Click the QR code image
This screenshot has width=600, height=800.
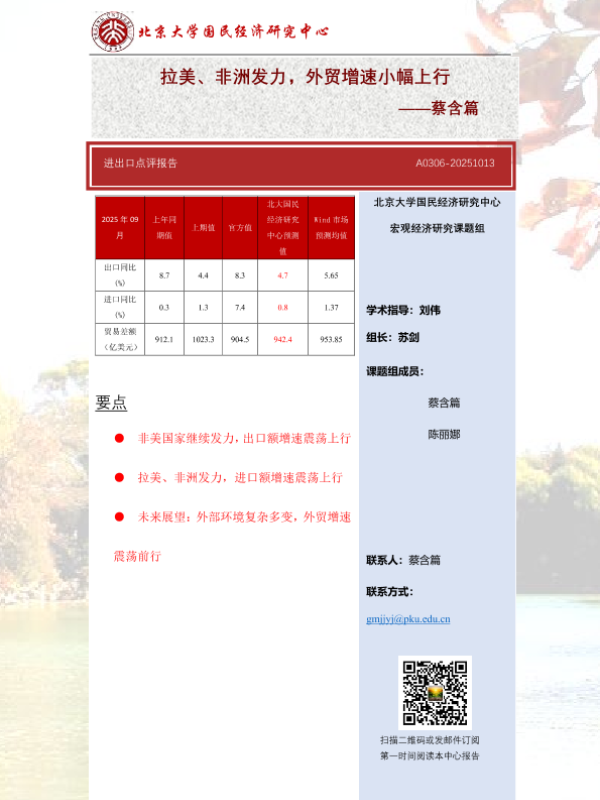click(x=434, y=692)
